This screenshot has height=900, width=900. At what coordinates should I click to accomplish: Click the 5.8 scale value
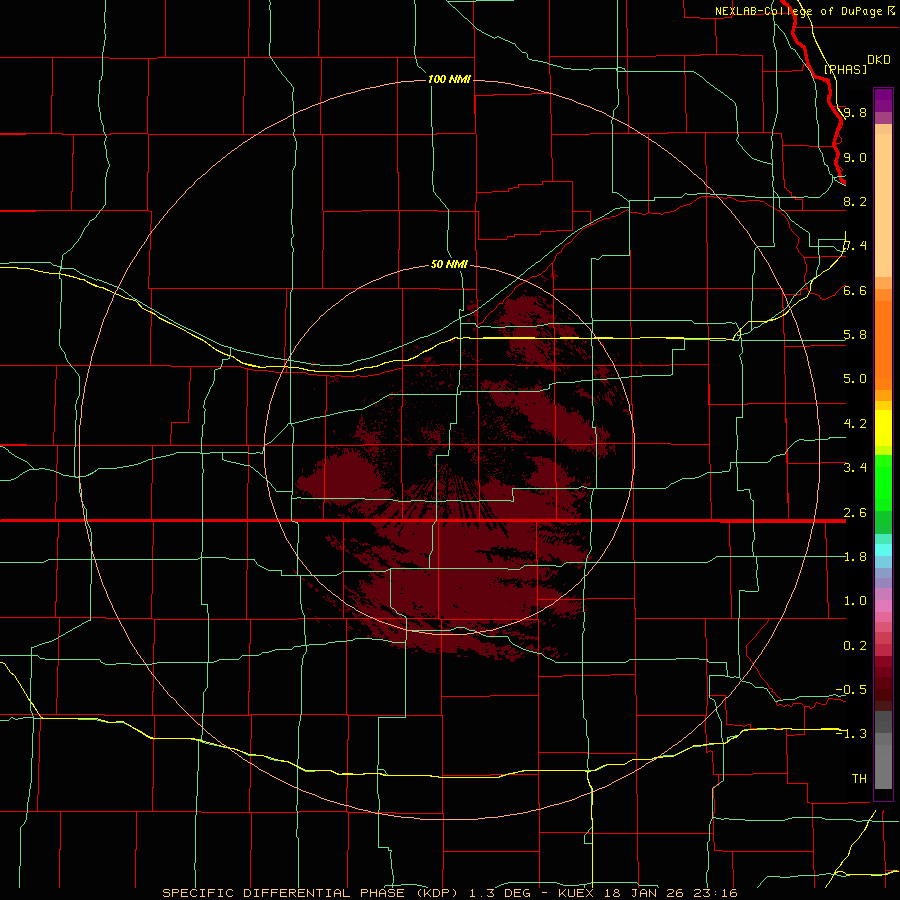(855, 335)
